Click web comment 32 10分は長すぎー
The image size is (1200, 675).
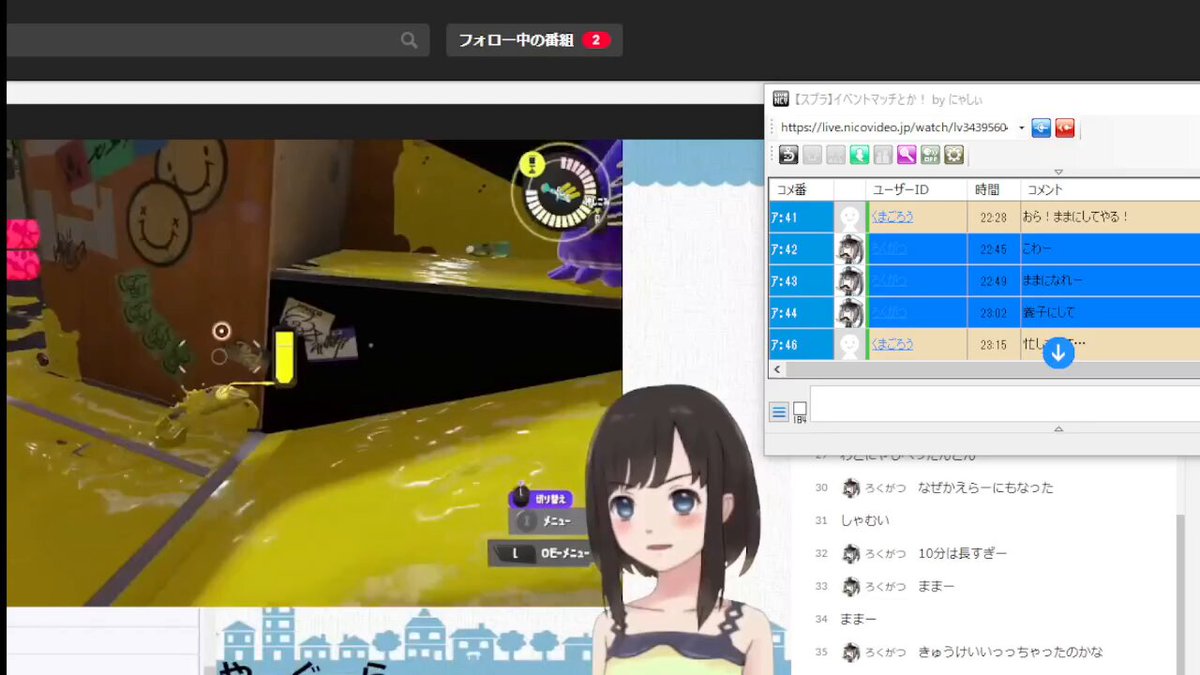962,553
